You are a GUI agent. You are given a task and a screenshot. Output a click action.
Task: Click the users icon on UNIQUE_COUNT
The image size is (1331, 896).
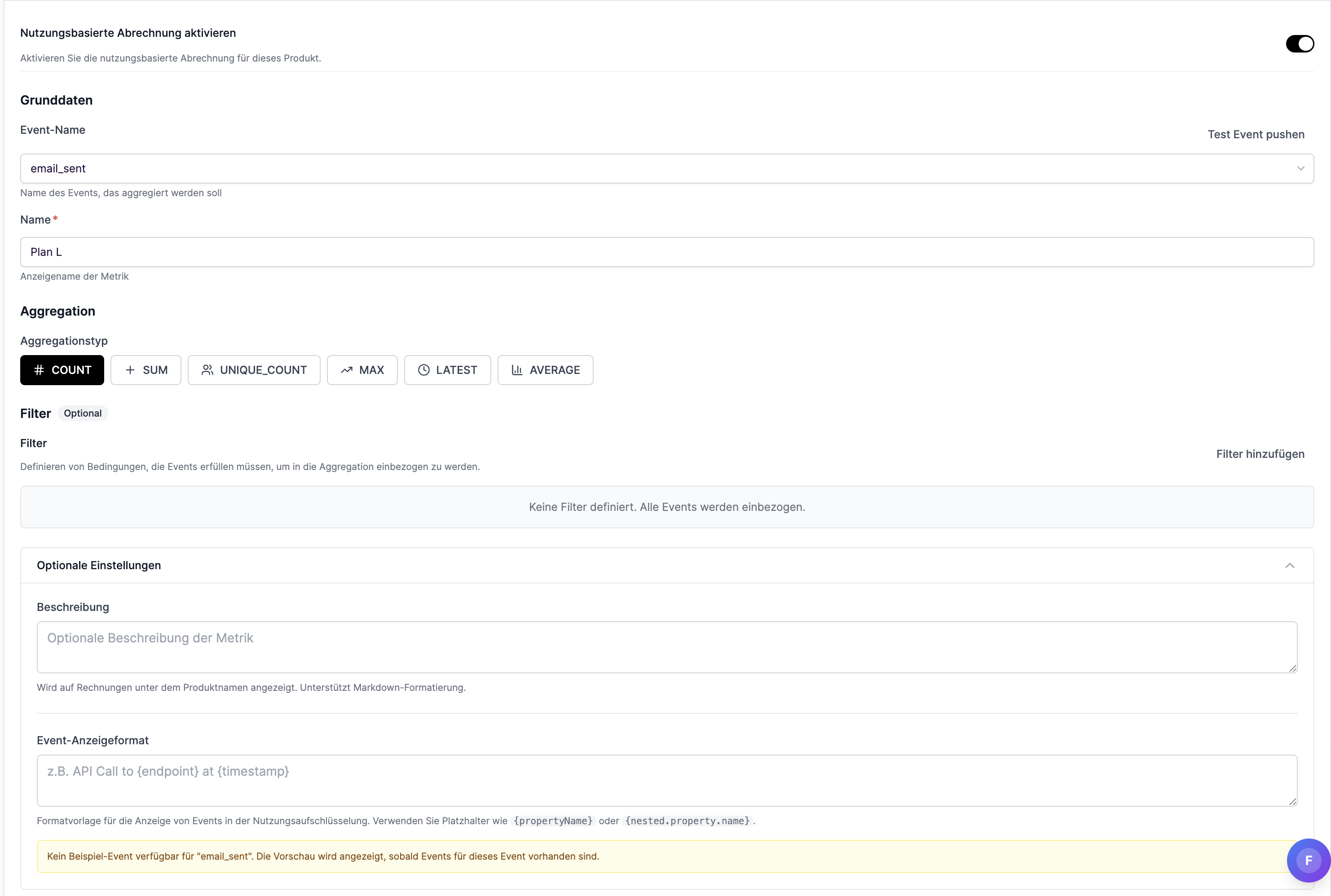pyautogui.click(x=207, y=370)
